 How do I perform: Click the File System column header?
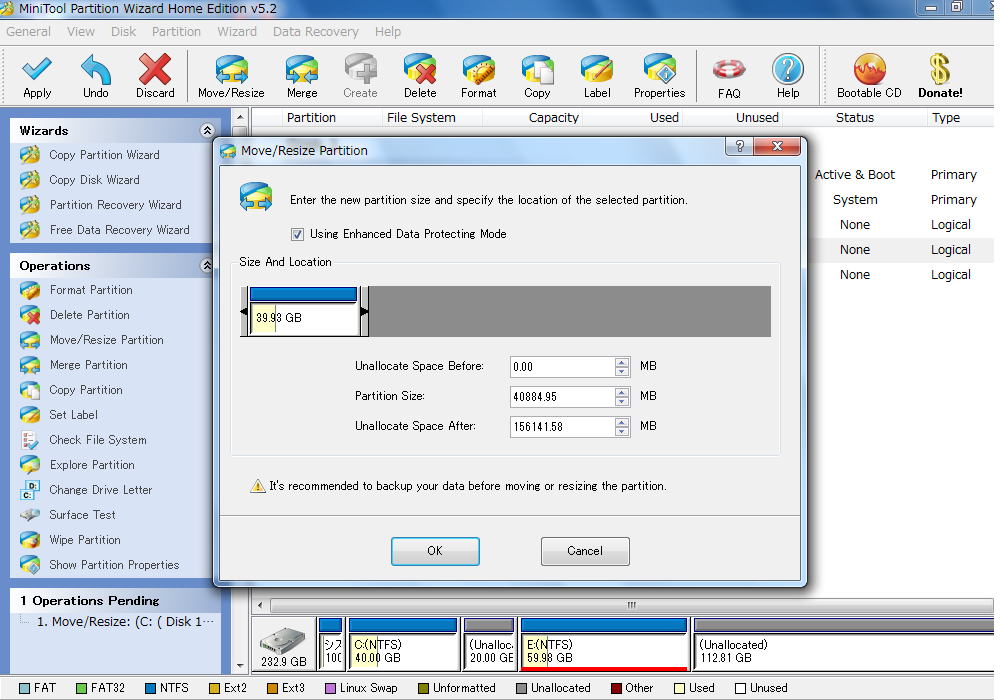click(x=421, y=117)
